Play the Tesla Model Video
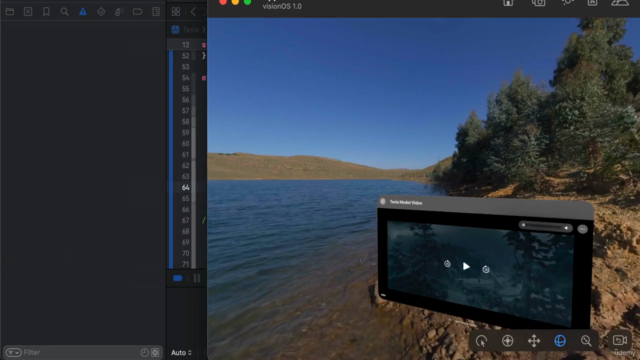This screenshot has height=360, width=640. click(x=466, y=267)
